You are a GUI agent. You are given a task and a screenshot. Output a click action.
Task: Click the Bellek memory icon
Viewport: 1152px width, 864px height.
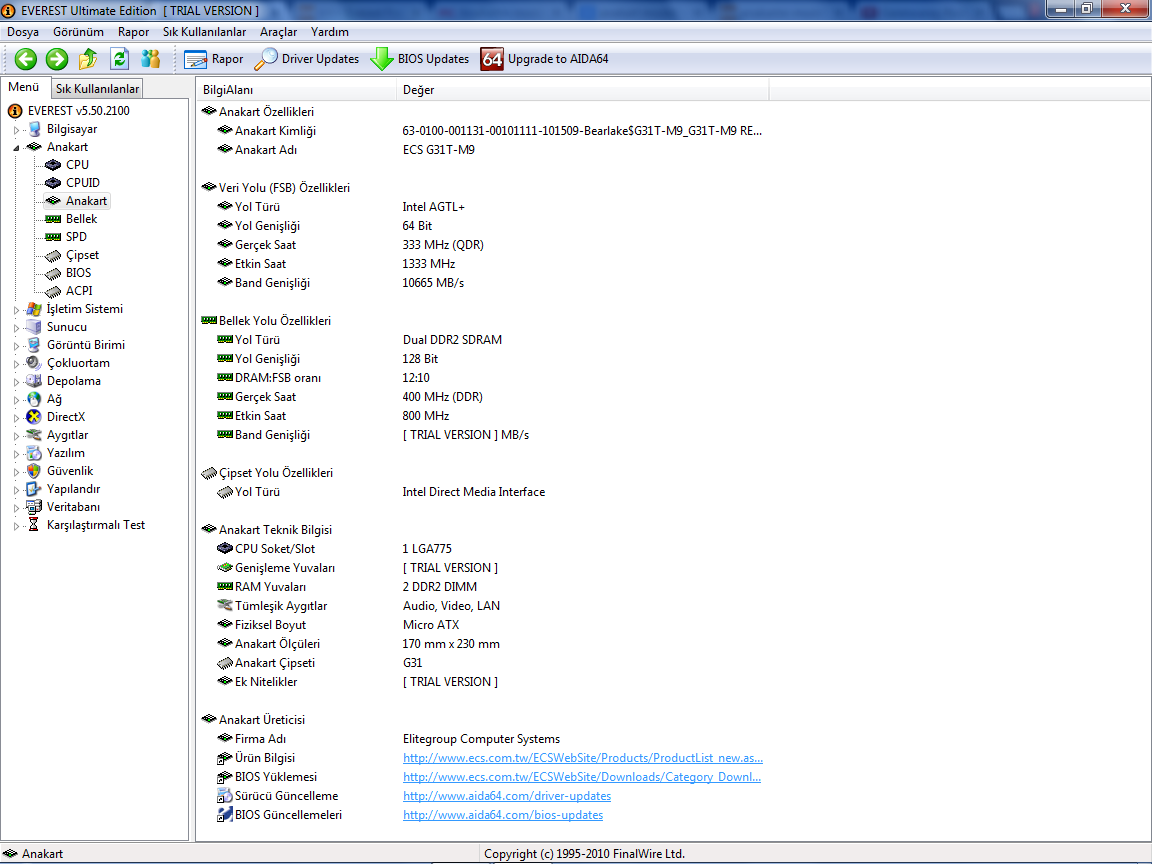53,219
